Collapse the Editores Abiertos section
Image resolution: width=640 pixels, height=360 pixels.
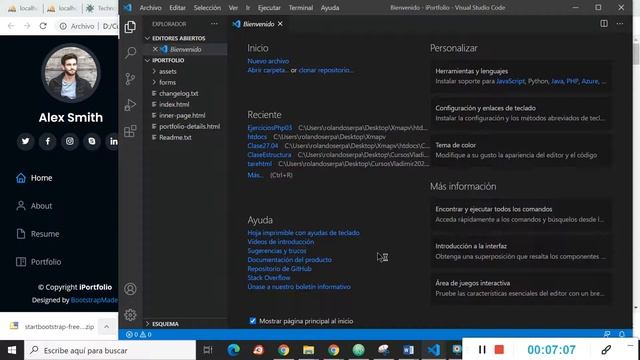tap(147, 38)
